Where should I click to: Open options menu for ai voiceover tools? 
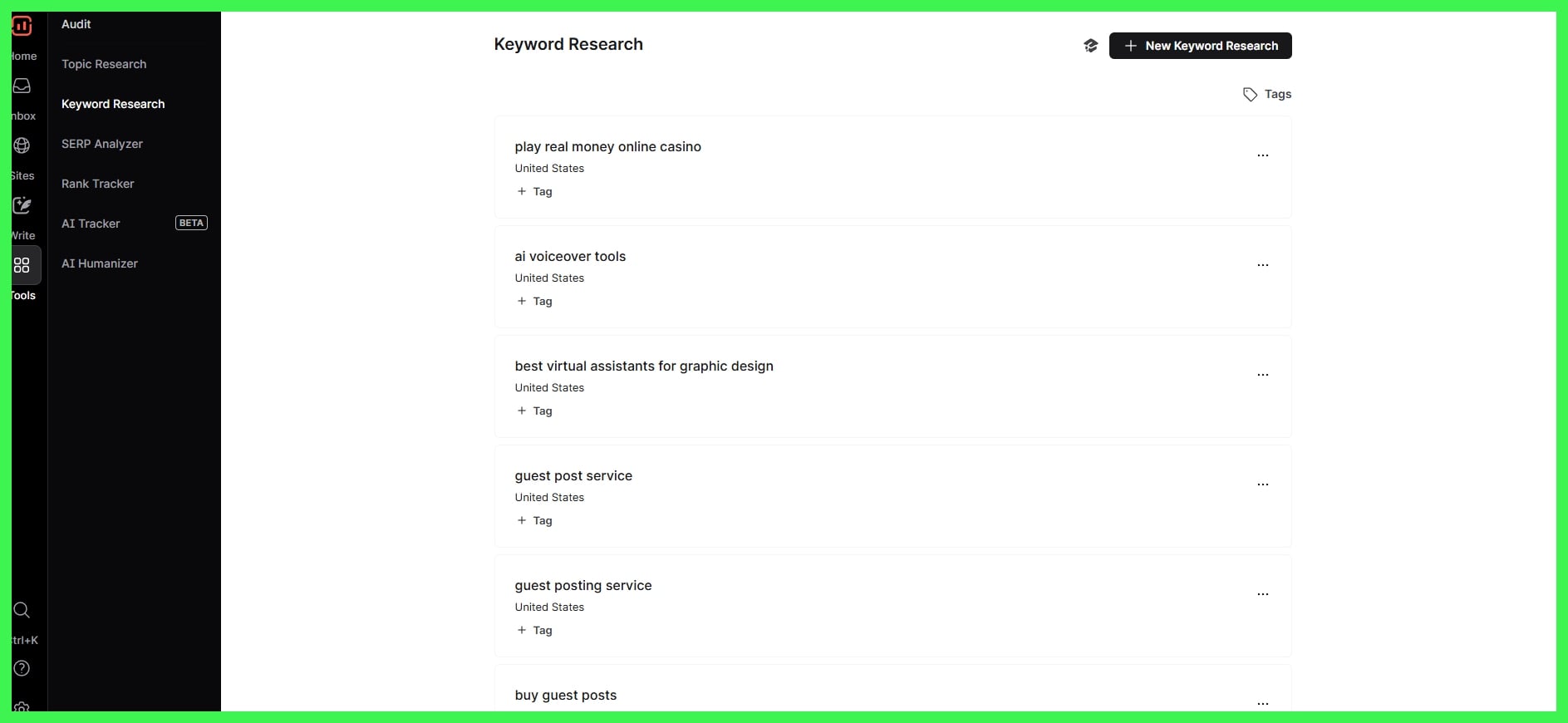tap(1262, 265)
